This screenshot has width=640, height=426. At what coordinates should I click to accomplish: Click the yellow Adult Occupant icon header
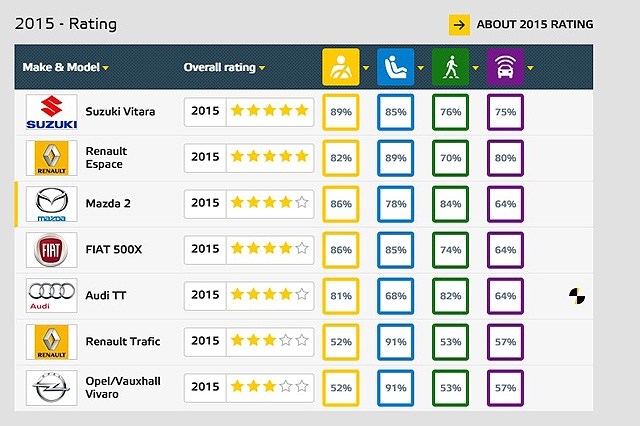point(341,67)
